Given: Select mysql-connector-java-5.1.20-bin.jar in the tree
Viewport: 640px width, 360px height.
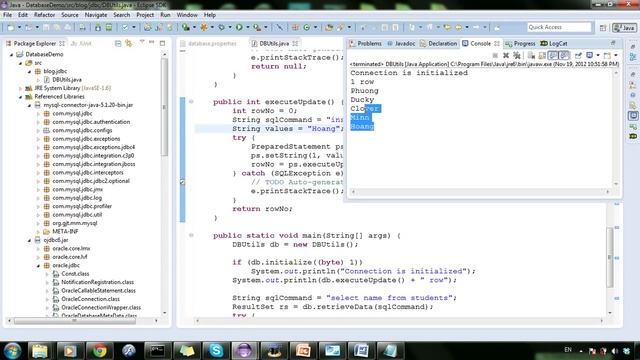Looking at the screenshot, I should click(88, 105).
